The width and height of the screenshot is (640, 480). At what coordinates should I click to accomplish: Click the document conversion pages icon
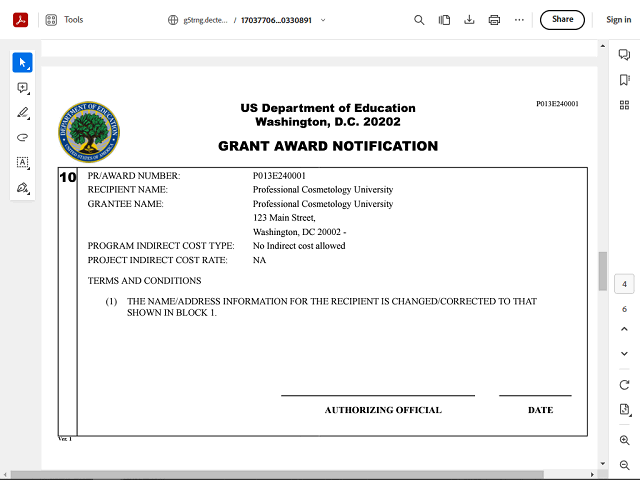point(444,20)
